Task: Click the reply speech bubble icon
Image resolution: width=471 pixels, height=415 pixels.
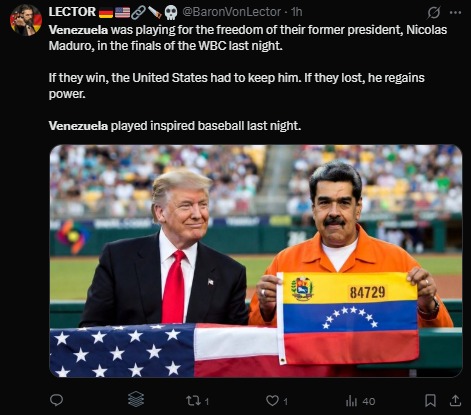Action: [56, 400]
